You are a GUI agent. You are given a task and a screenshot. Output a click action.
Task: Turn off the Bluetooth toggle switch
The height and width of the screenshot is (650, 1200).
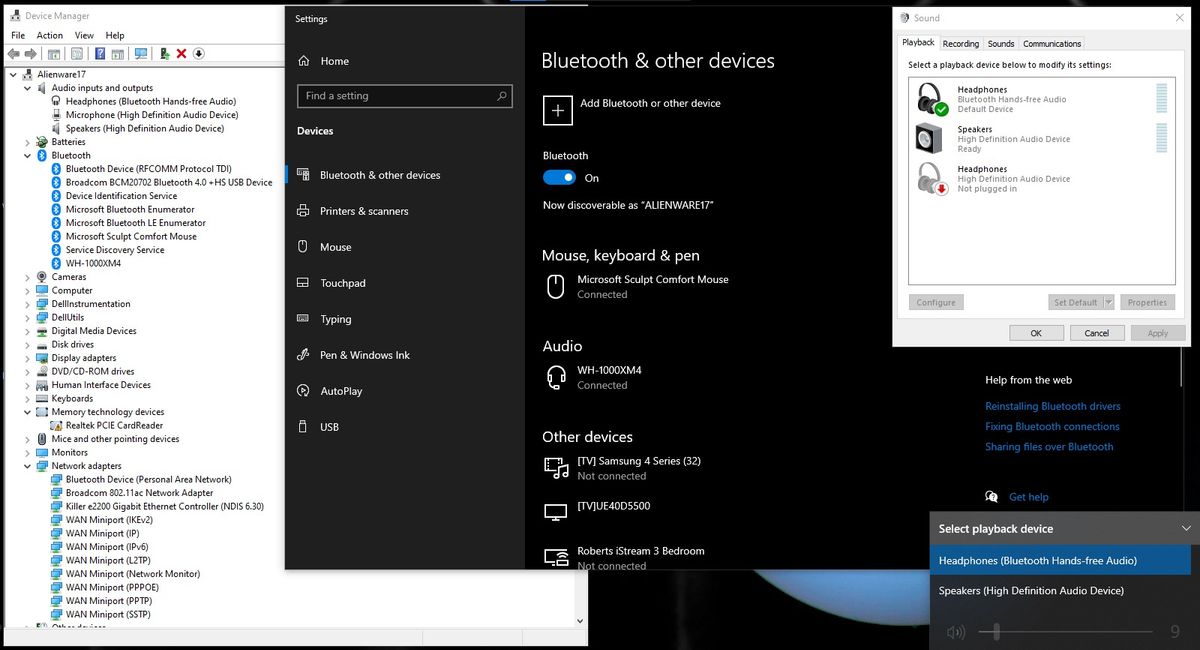[x=559, y=178]
